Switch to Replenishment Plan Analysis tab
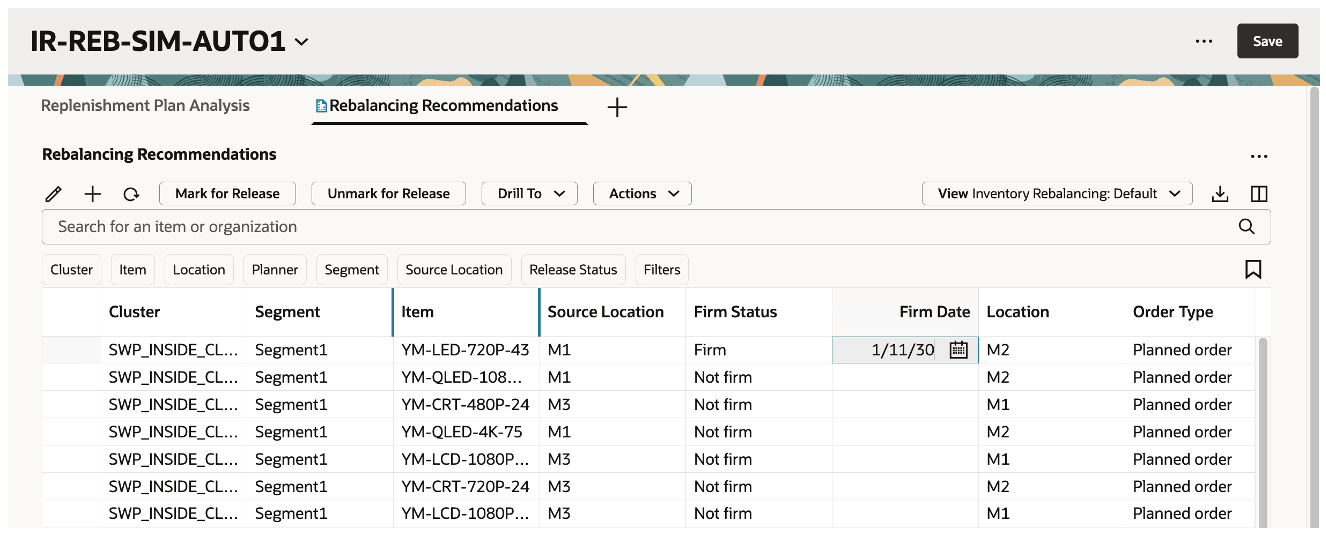 click(145, 106)
